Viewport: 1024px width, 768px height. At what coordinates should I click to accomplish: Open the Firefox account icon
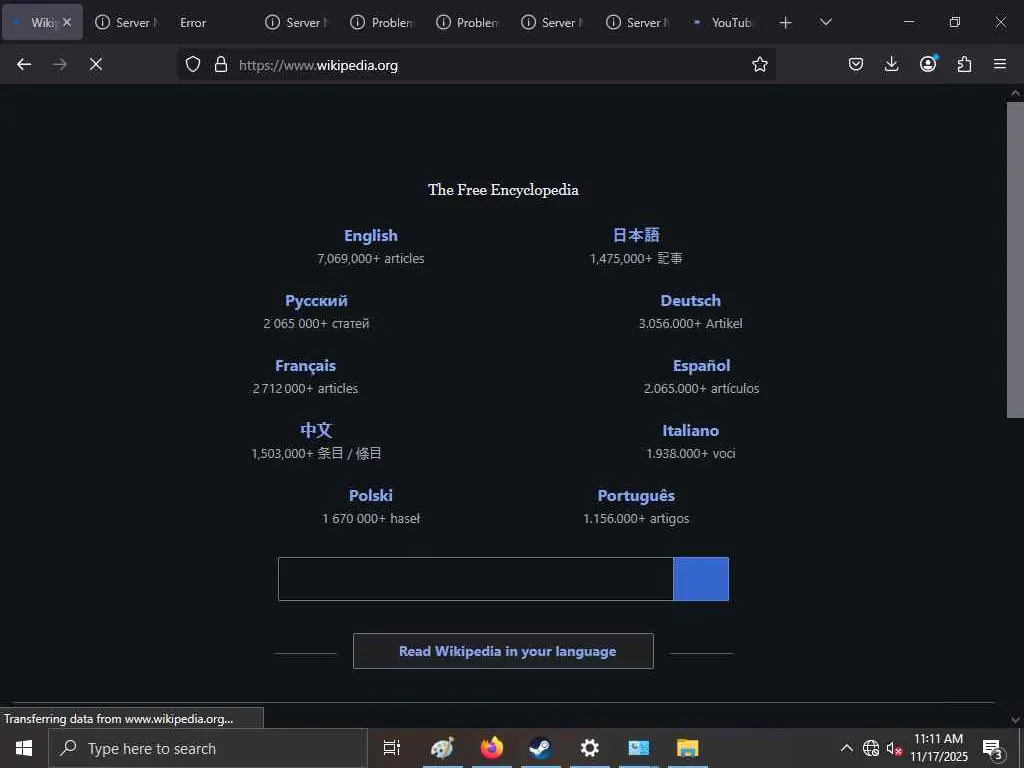(928, 64)
